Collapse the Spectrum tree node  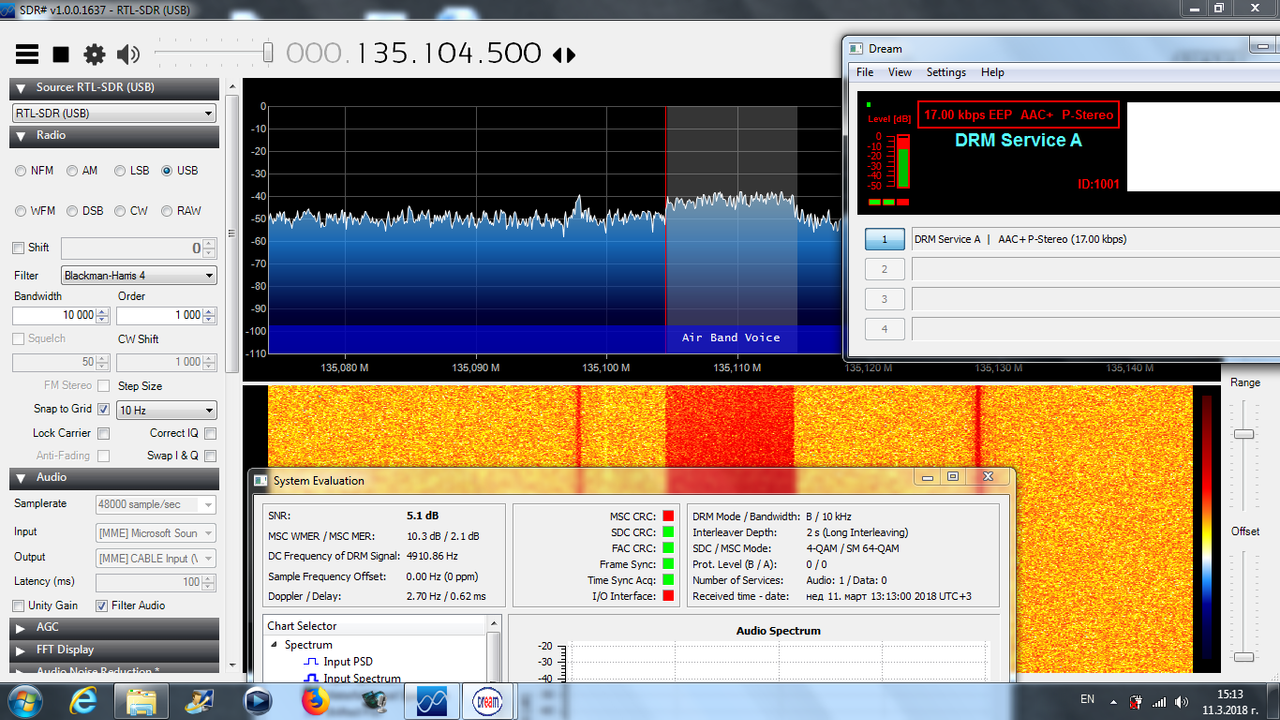[x=274, y=645]
